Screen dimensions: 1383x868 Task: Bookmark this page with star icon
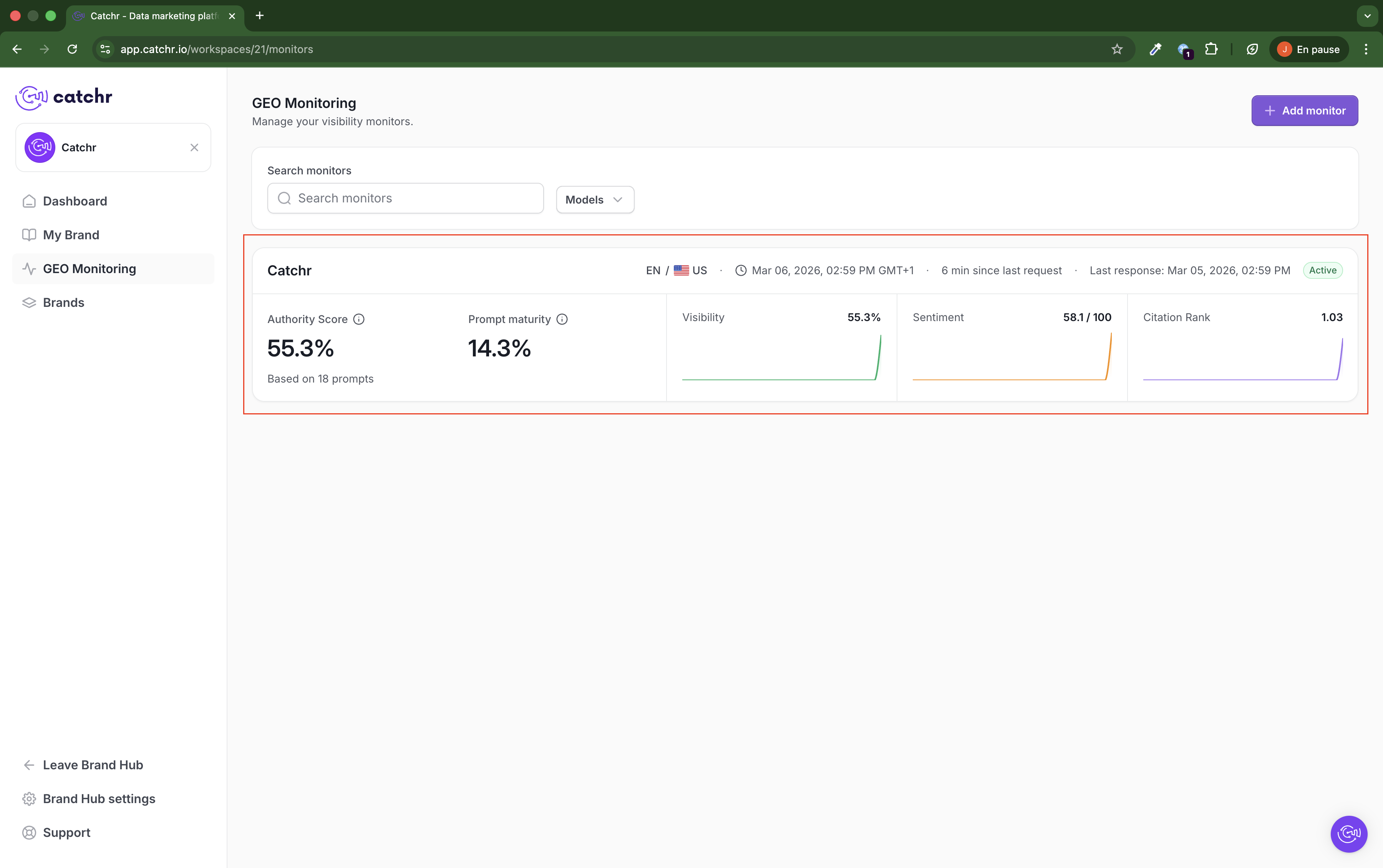tap(1117, 50)
